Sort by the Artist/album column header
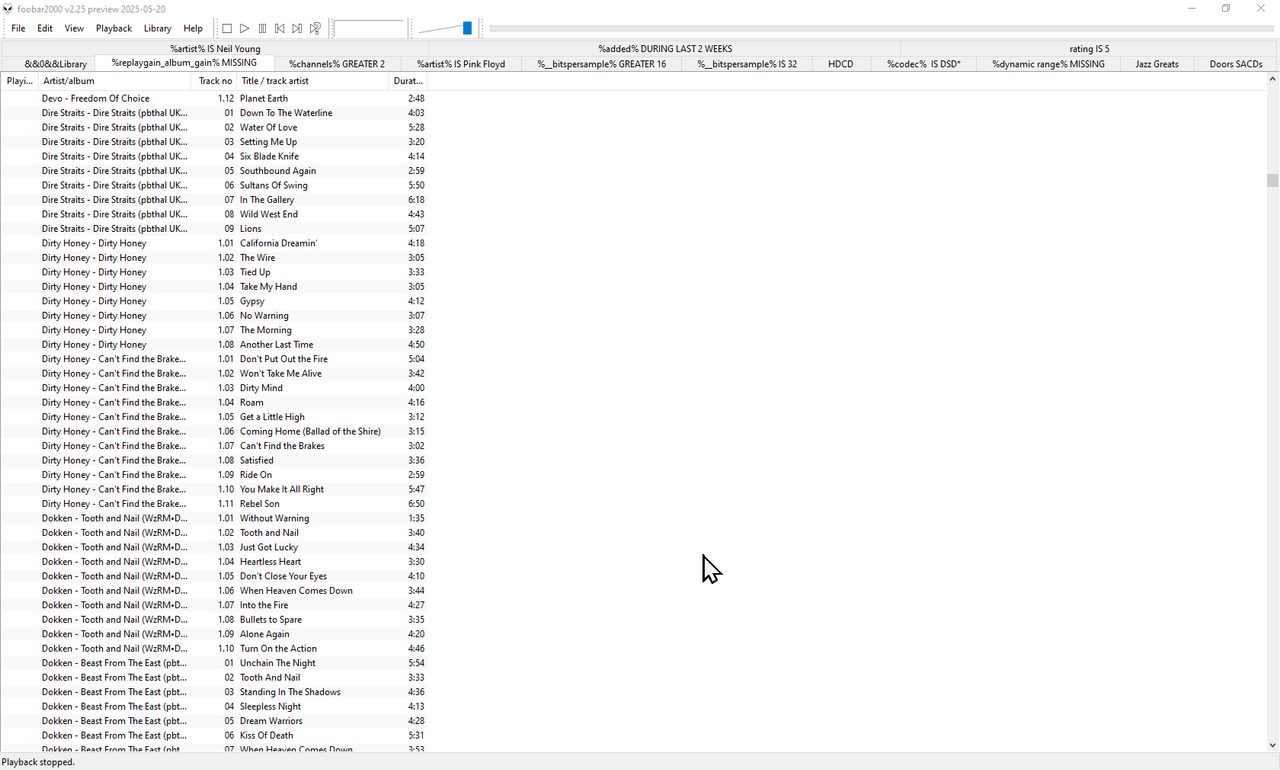Screen dimensions: 1280x770 [114, 81]
